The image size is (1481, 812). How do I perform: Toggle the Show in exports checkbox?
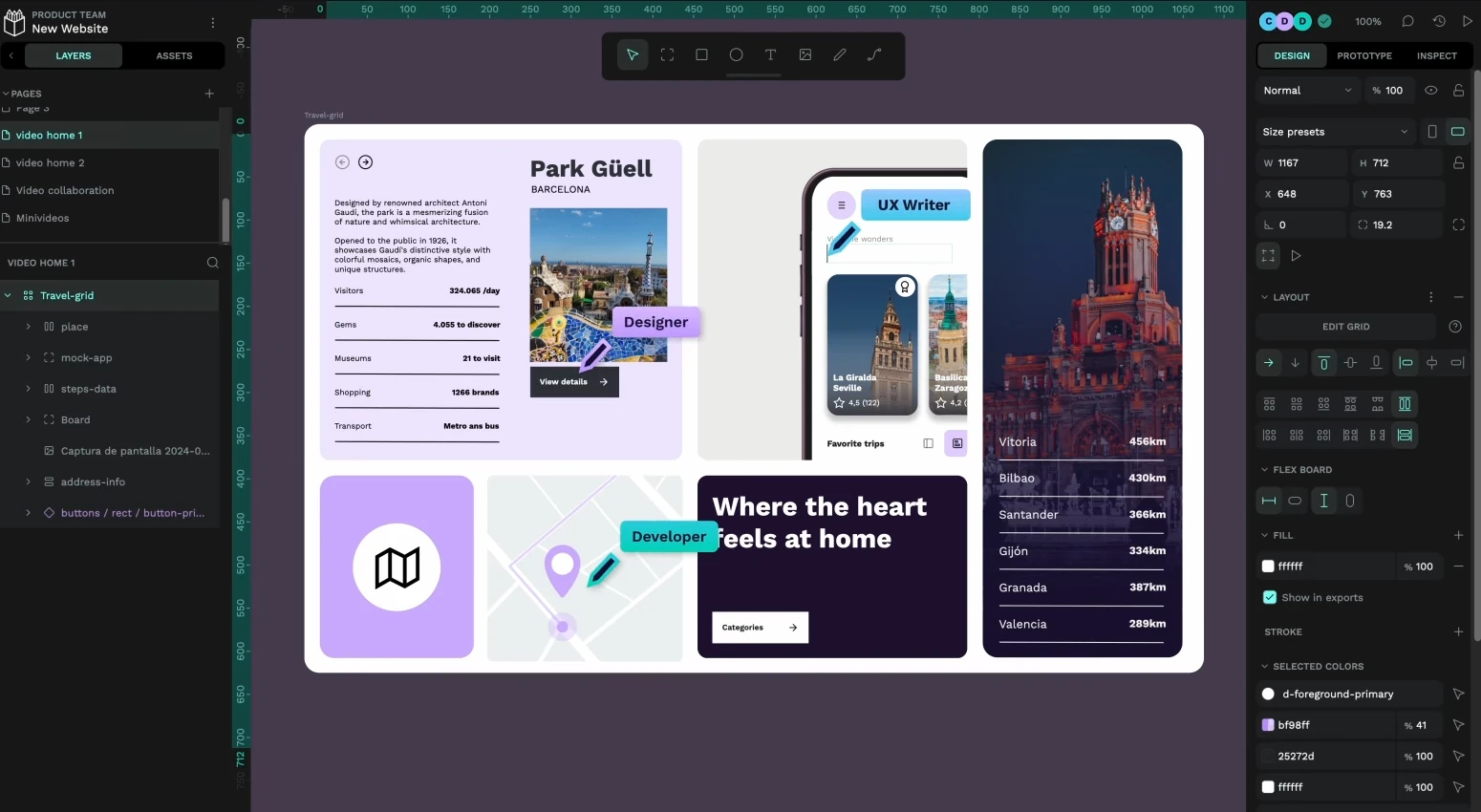click(1270, 597)
